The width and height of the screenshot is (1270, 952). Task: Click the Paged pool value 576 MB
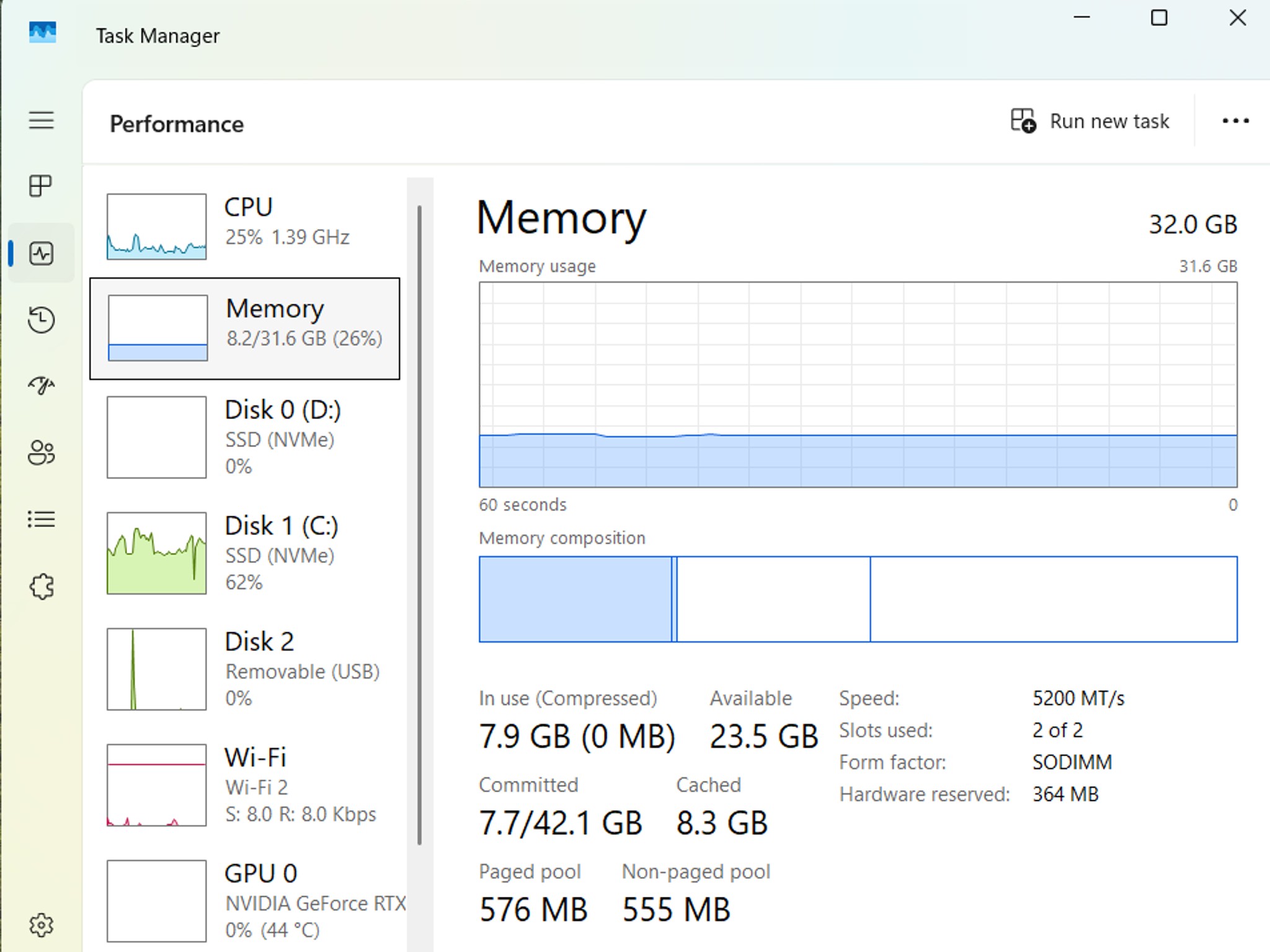point(533,910)
